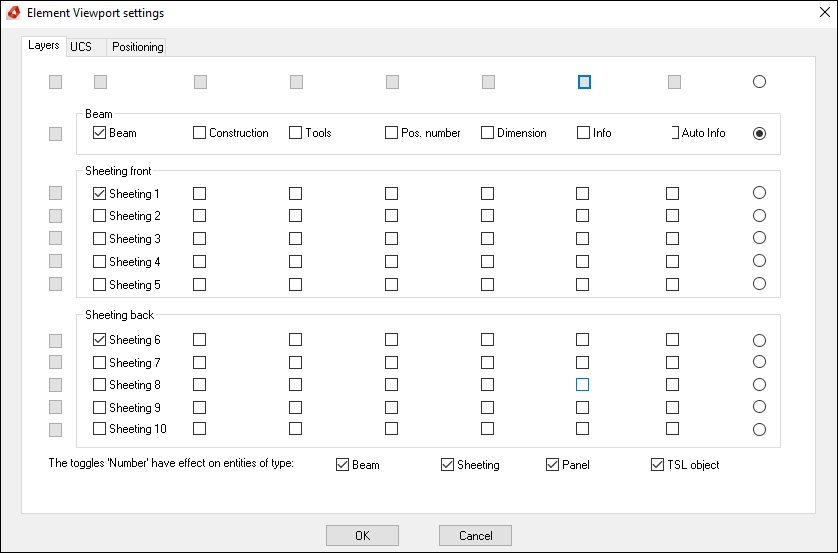Tick the Tools checkbox
Viewport: 838px width, 553px height.
(296, 133)
